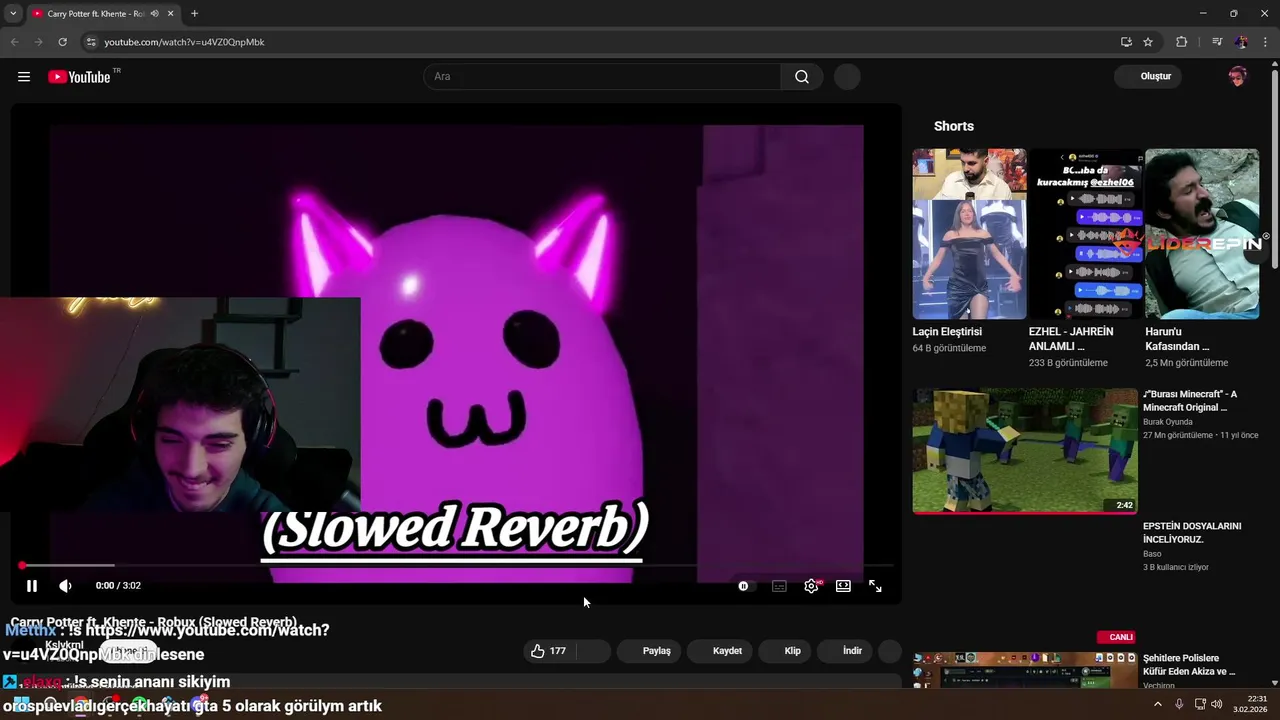Open the Burak Oyunda channel link
This screenshot has height=720, width=1280.
pos(1168,422)
